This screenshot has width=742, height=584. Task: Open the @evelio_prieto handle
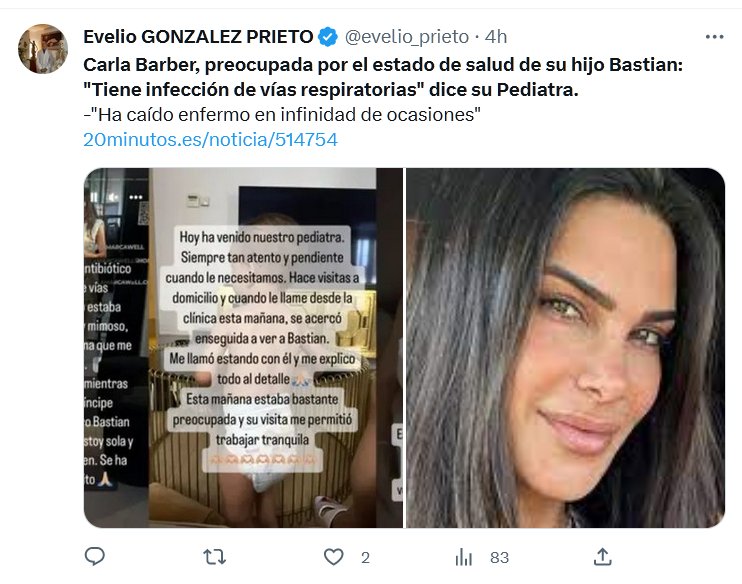click(406, 36)
